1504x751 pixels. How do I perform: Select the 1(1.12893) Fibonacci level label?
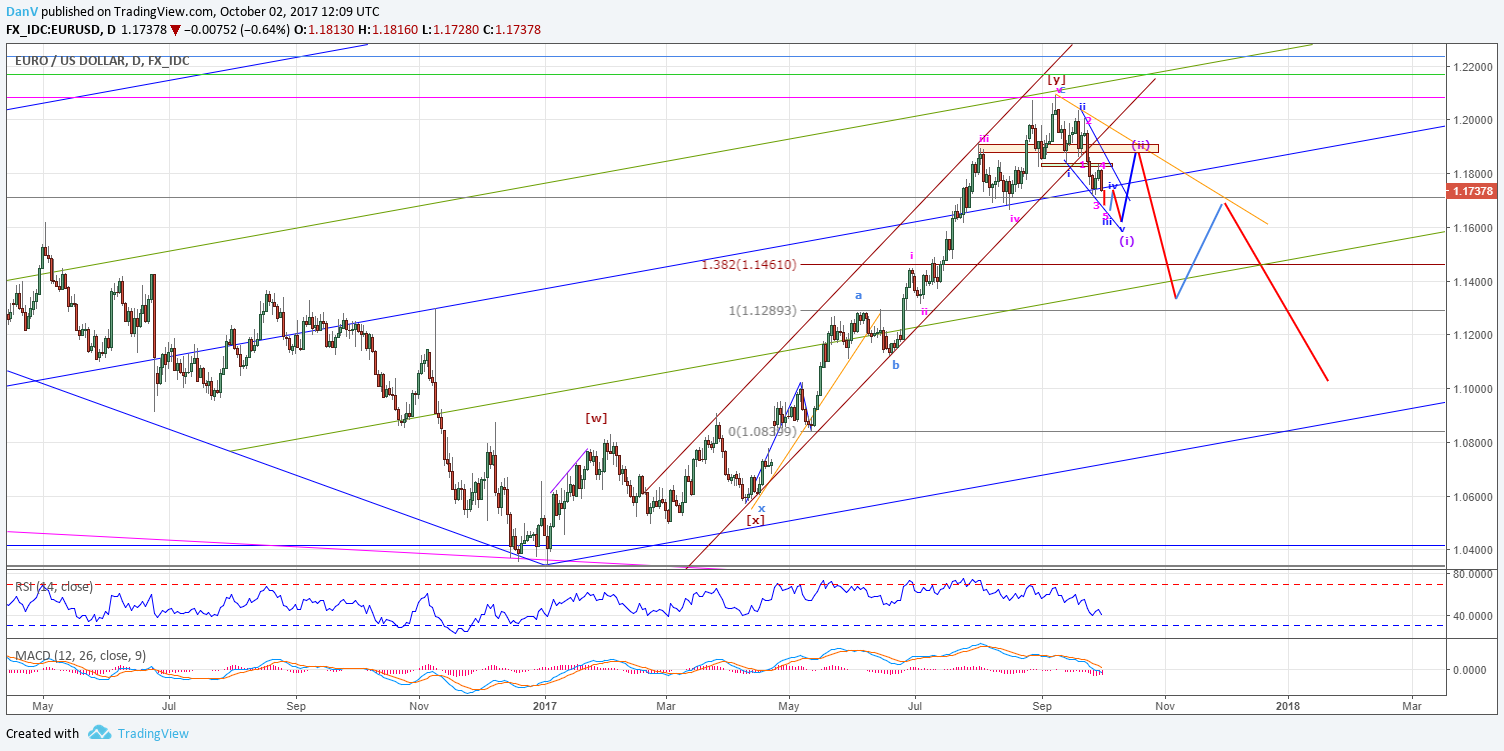761,311
